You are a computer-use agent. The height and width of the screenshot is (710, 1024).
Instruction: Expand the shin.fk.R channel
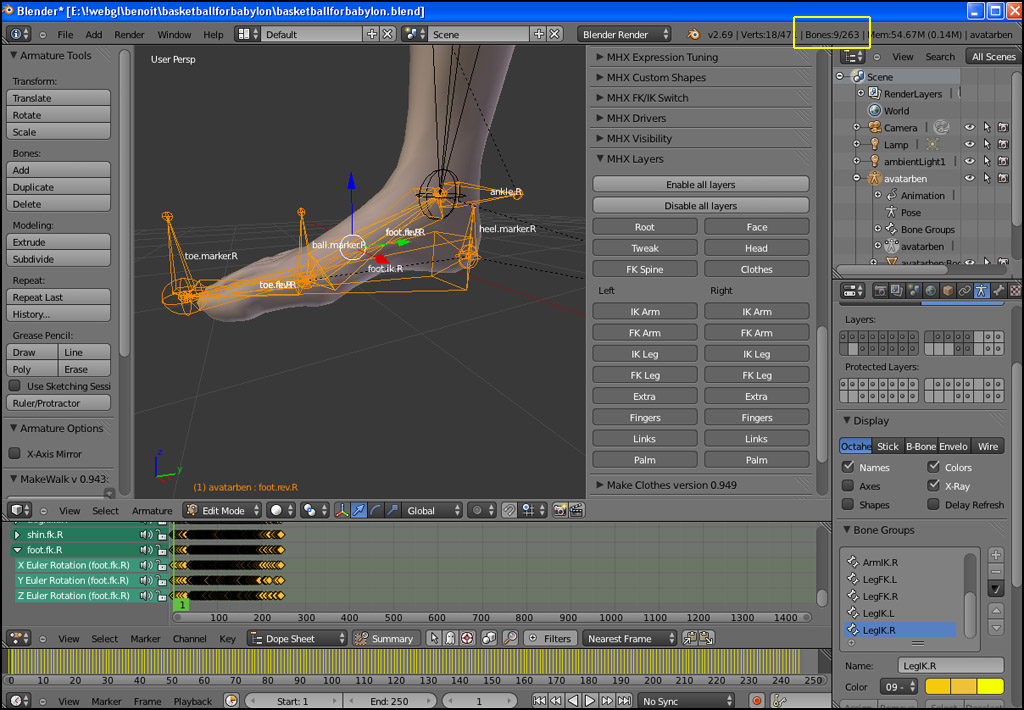(x=18, y=534)
